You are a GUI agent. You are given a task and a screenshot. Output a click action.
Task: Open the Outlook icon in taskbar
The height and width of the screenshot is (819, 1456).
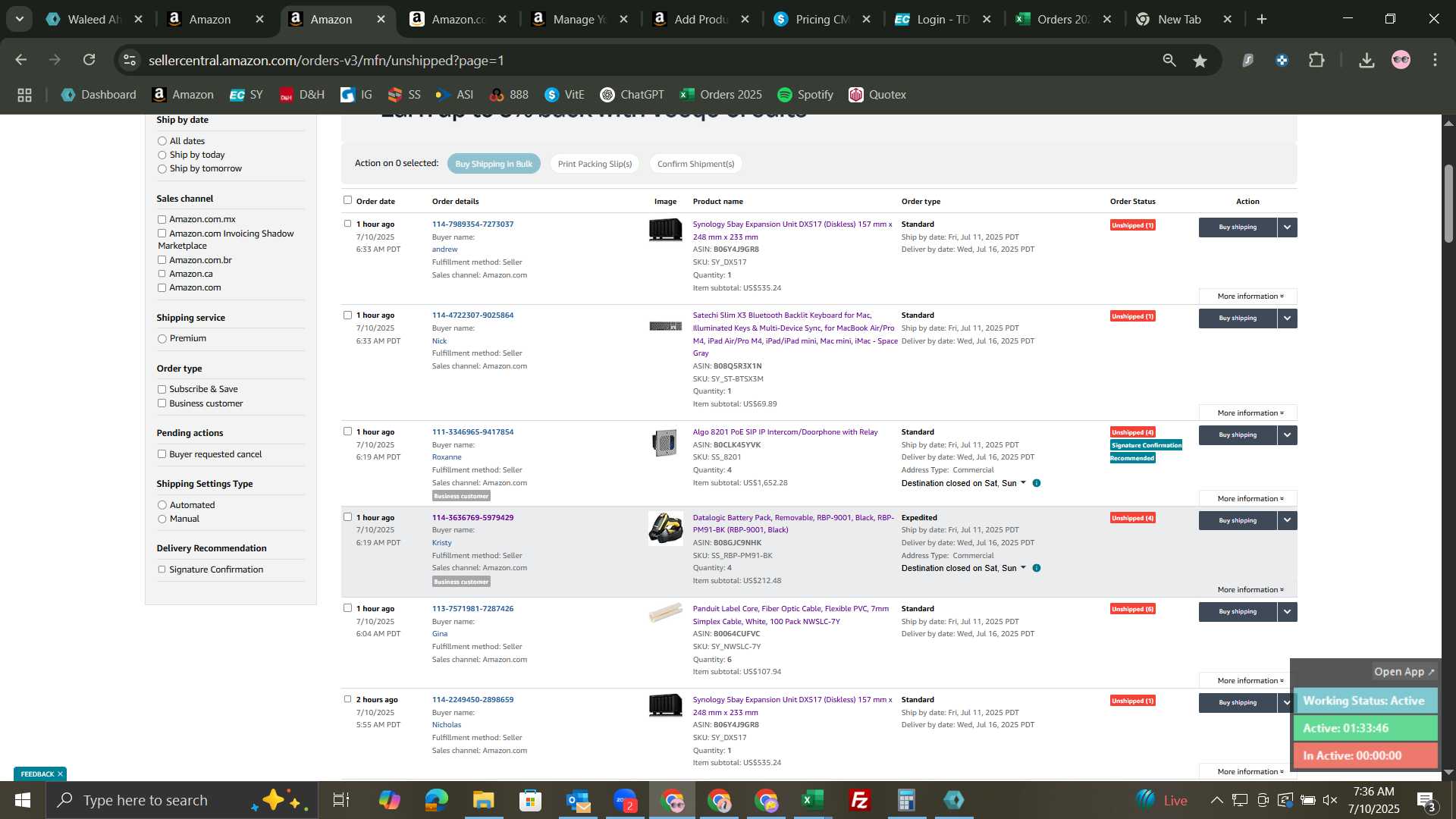(x=577, y=800)
